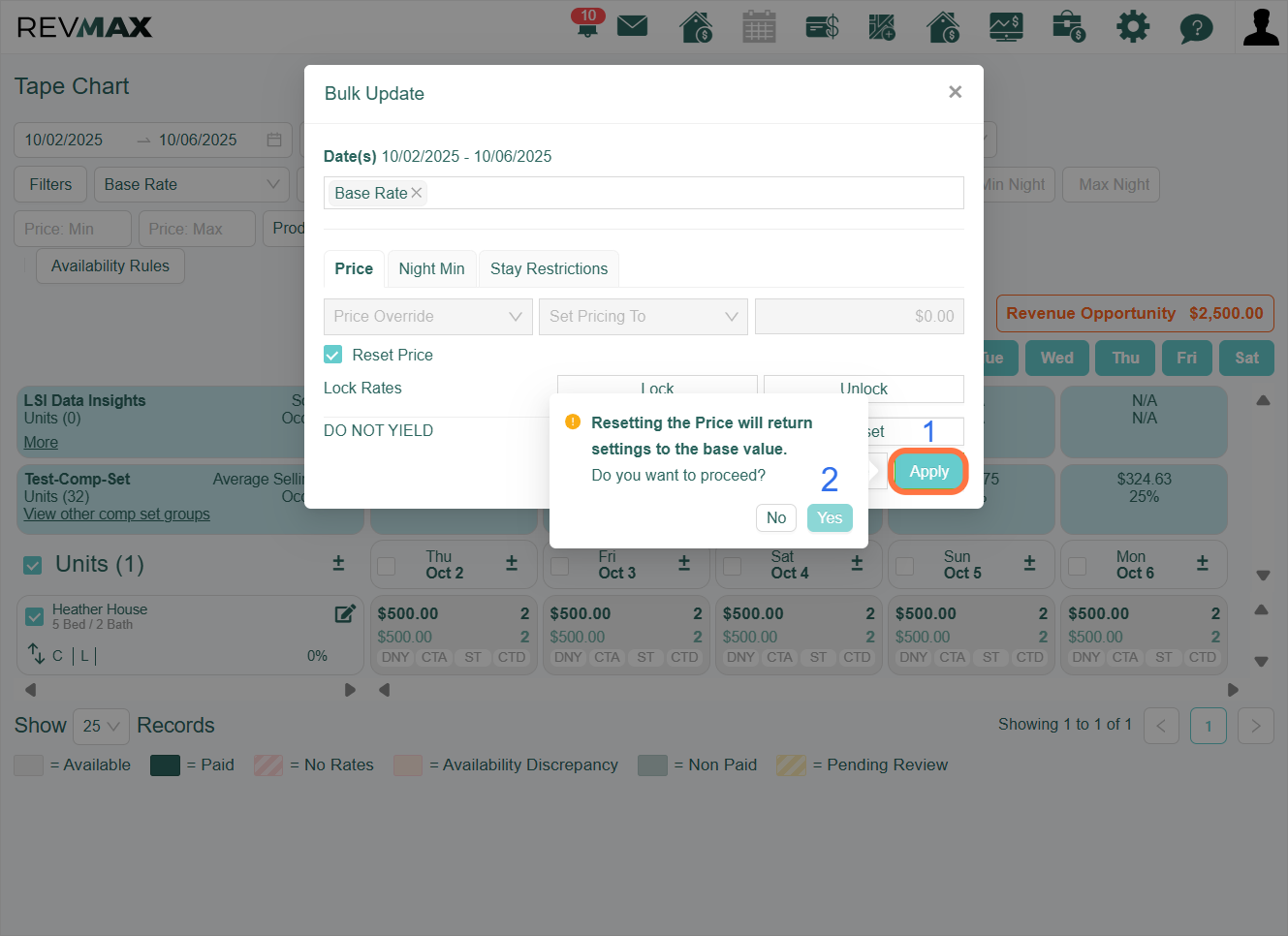The height and width of the screenshot is (936, 1288).
Task: Click DNY tag under Thu Oct 2
Action: (395, 657)
